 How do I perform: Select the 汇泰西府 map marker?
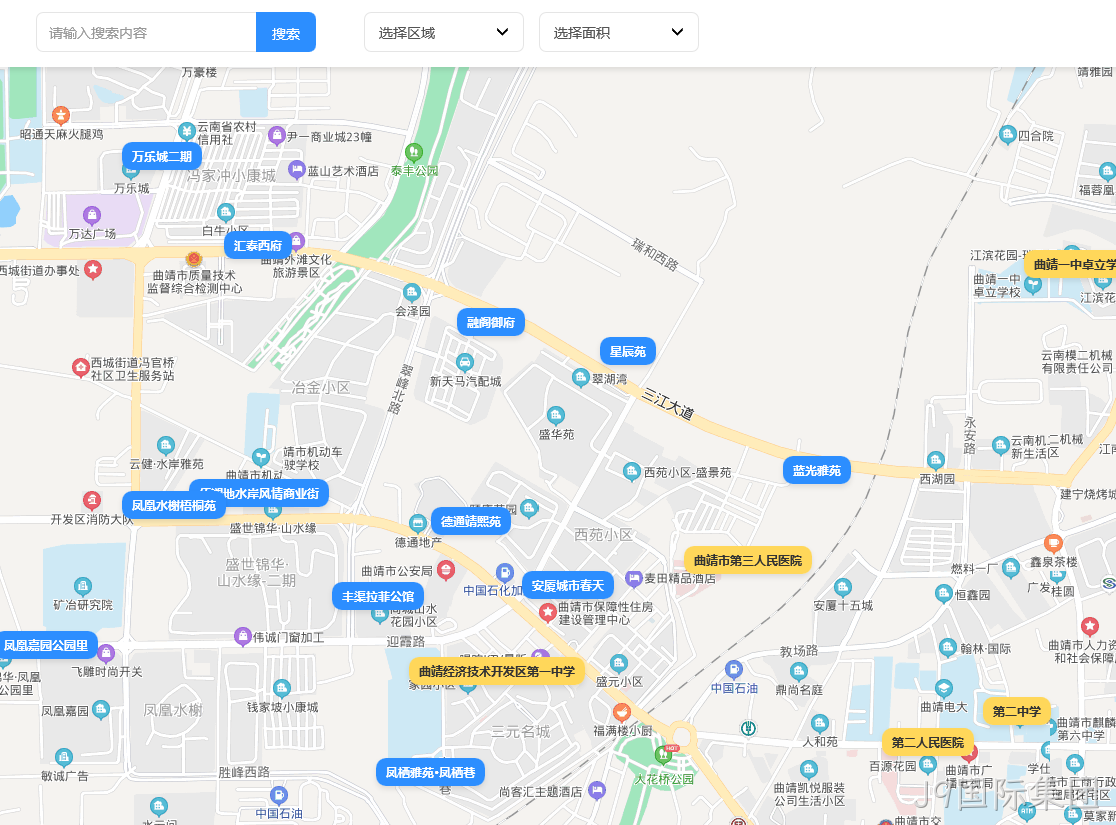(x=258, y=246)
